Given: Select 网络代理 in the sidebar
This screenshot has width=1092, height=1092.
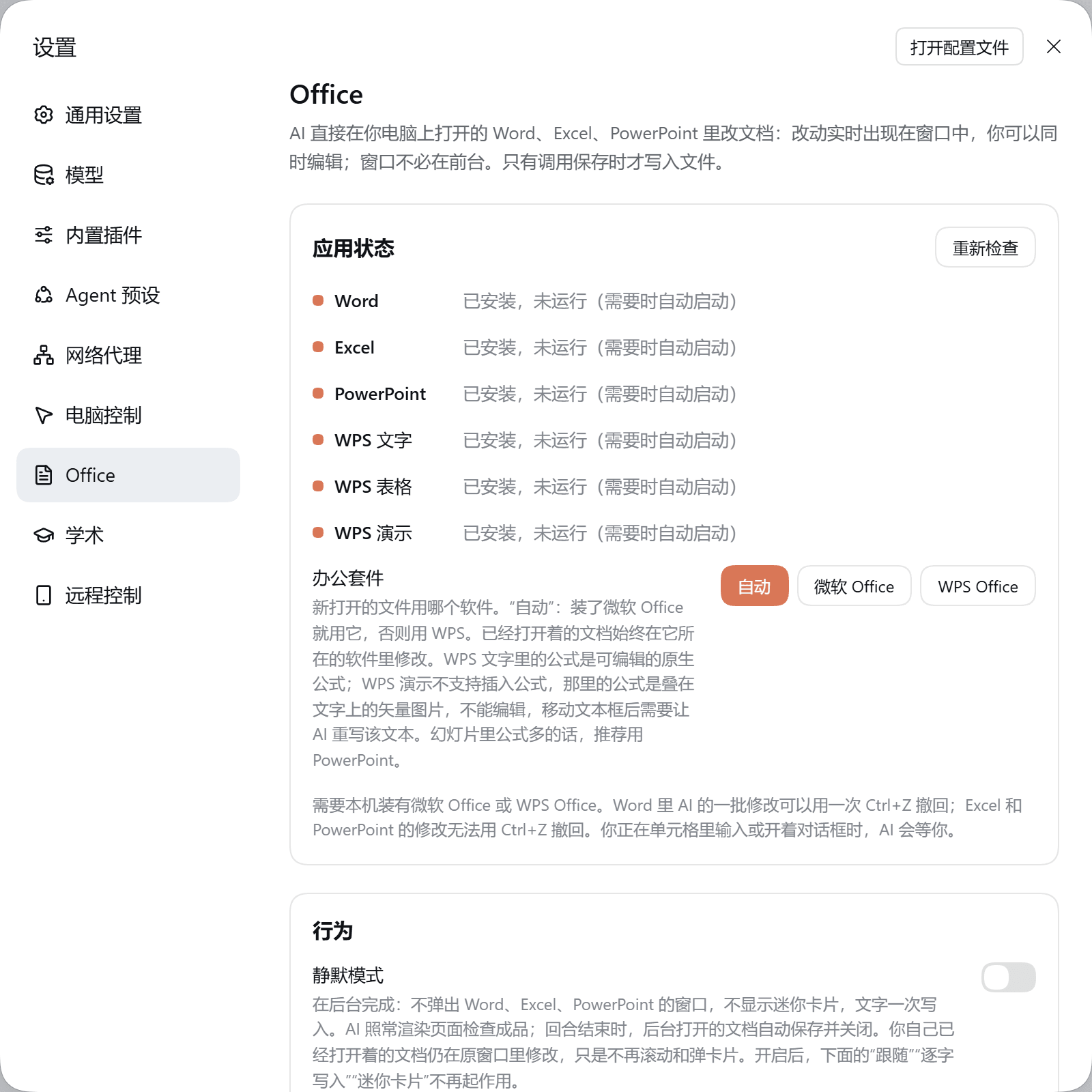Looking at the screenshot, I should (x=128, y=355).
